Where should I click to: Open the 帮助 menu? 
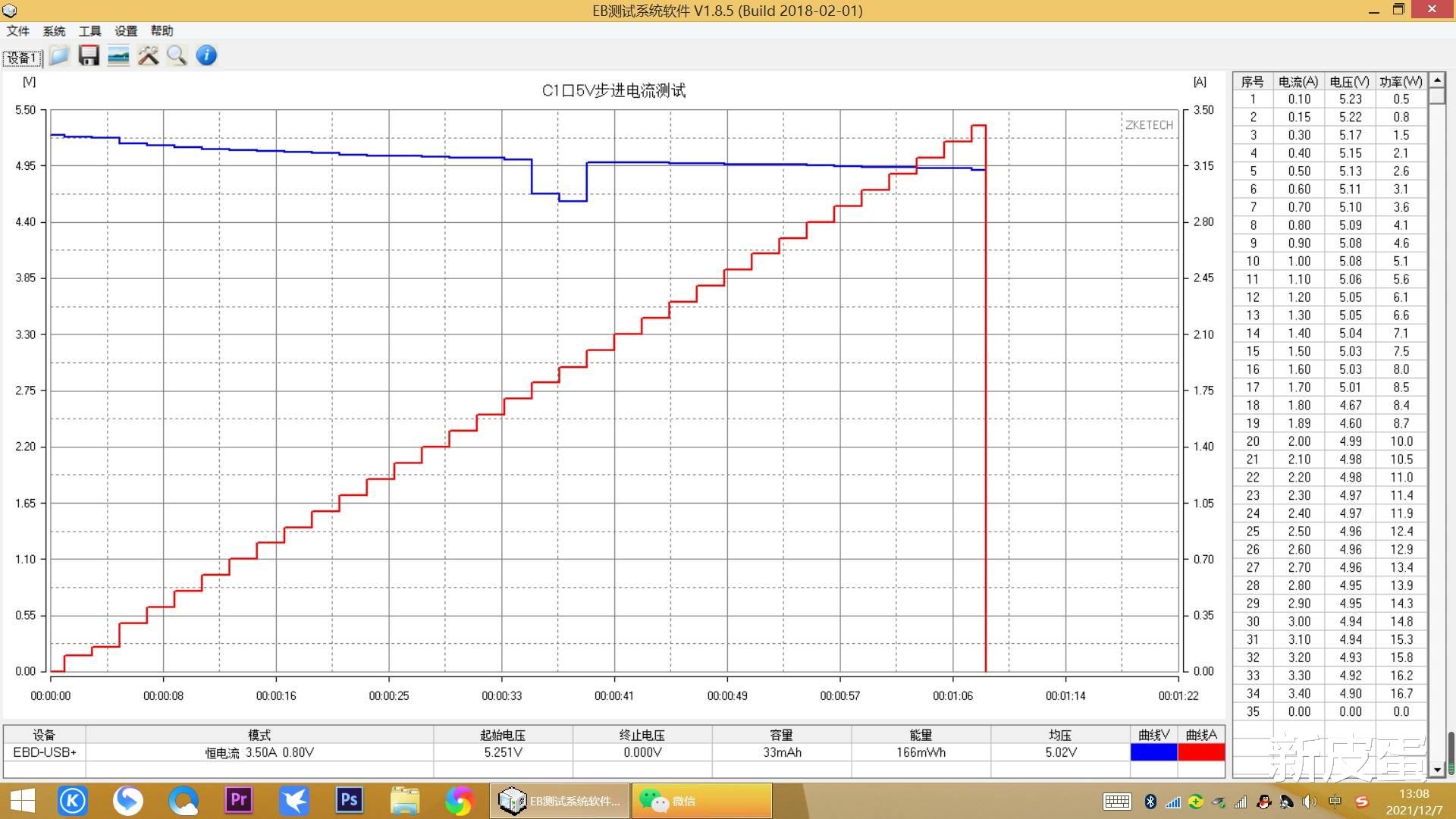162,31
